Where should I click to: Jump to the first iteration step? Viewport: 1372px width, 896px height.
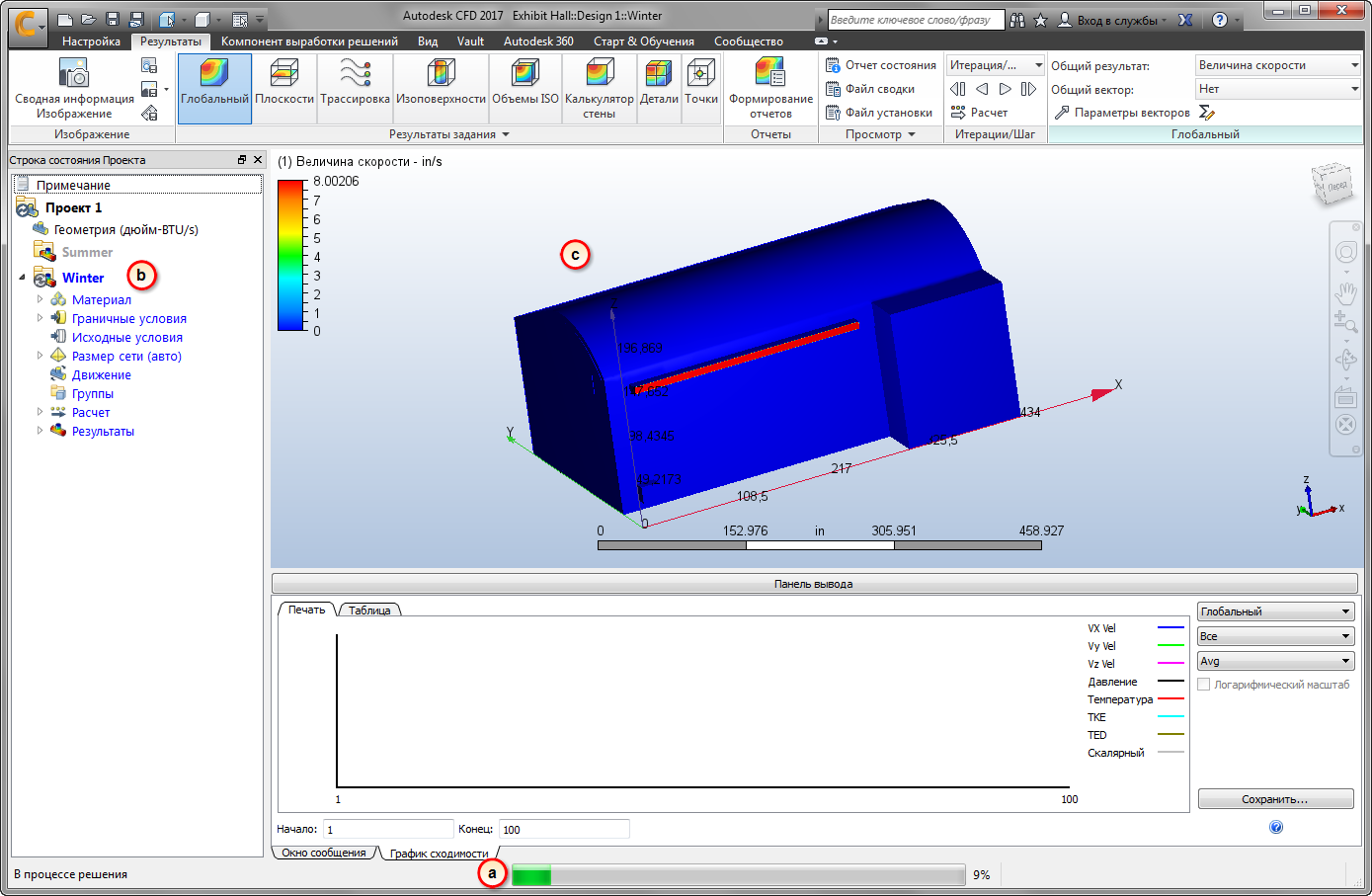[x=958, y=89]
